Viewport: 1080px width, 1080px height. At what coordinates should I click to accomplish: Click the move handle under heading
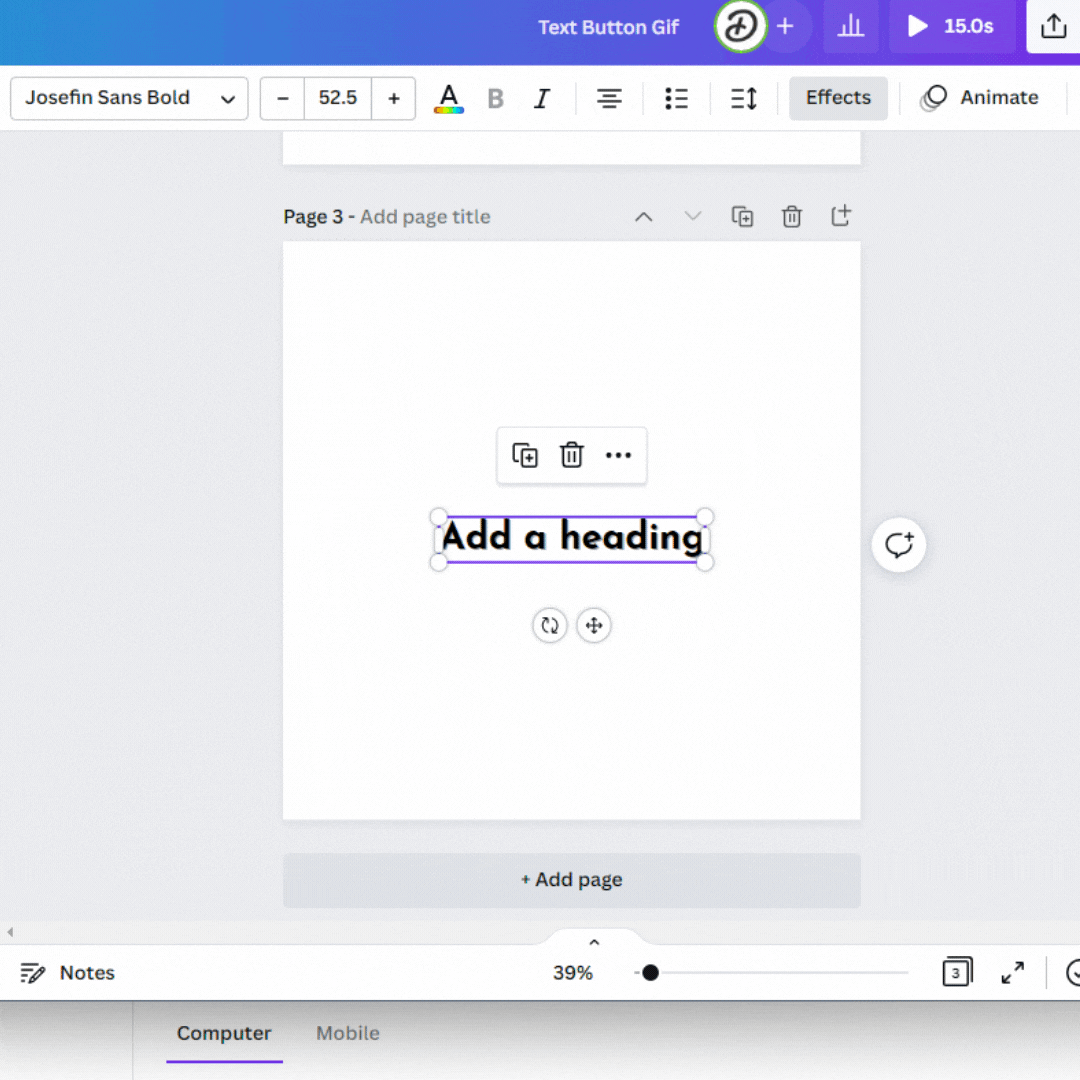click(x=594, y=625)
